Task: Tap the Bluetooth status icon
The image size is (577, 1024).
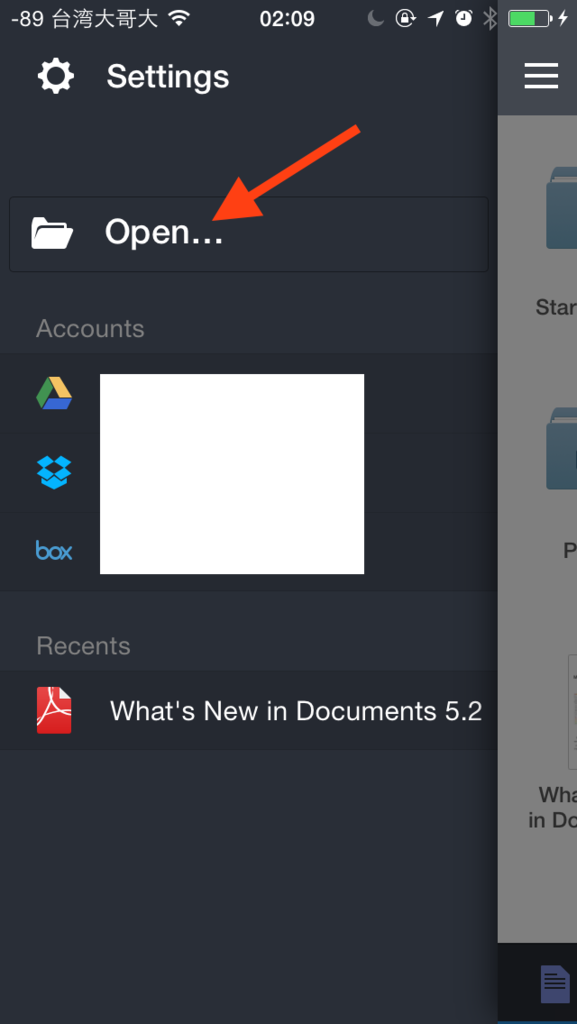Action: pos(490,18)
